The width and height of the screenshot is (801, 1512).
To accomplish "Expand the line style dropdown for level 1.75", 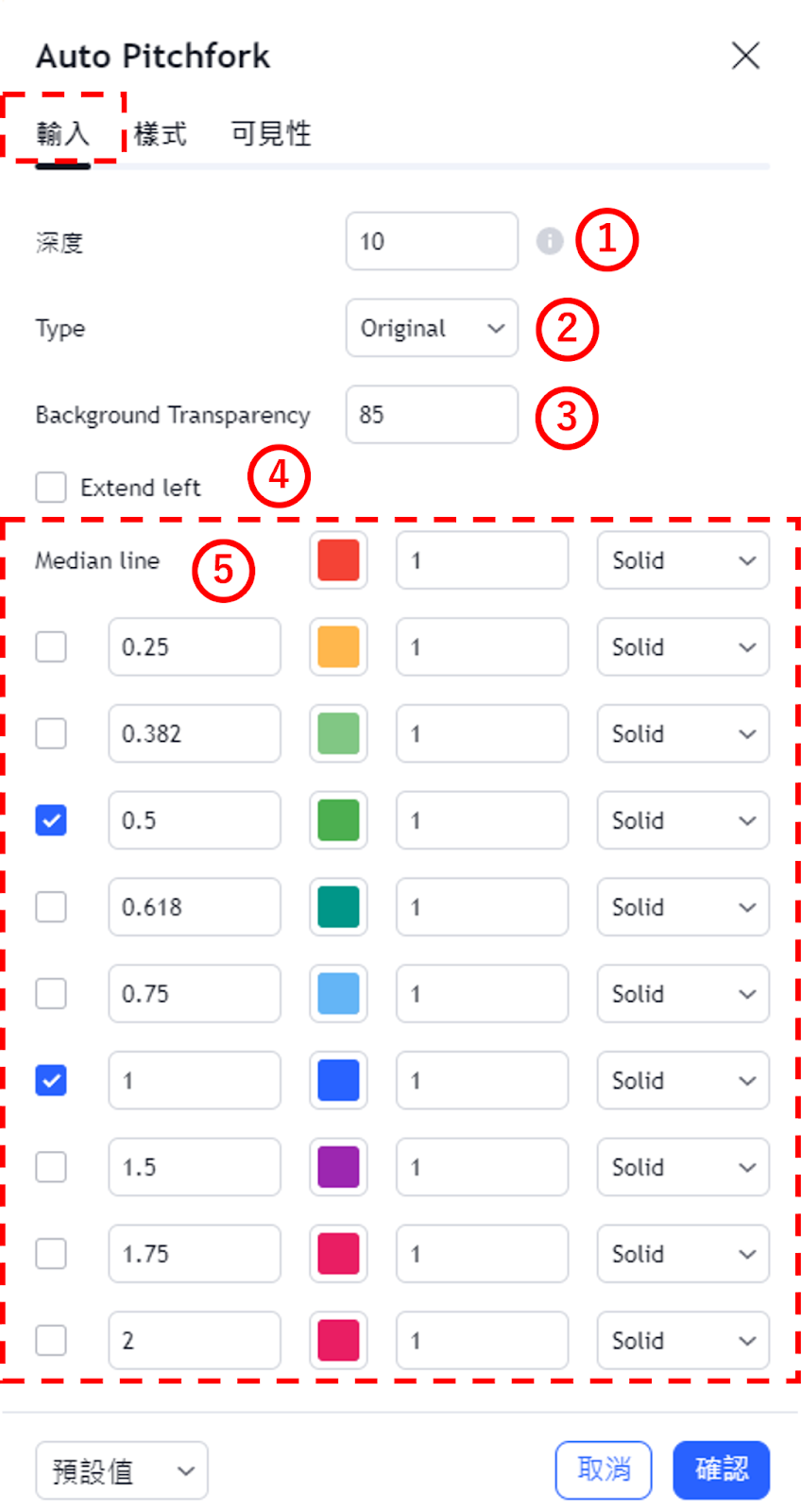I will (683, 1254).
